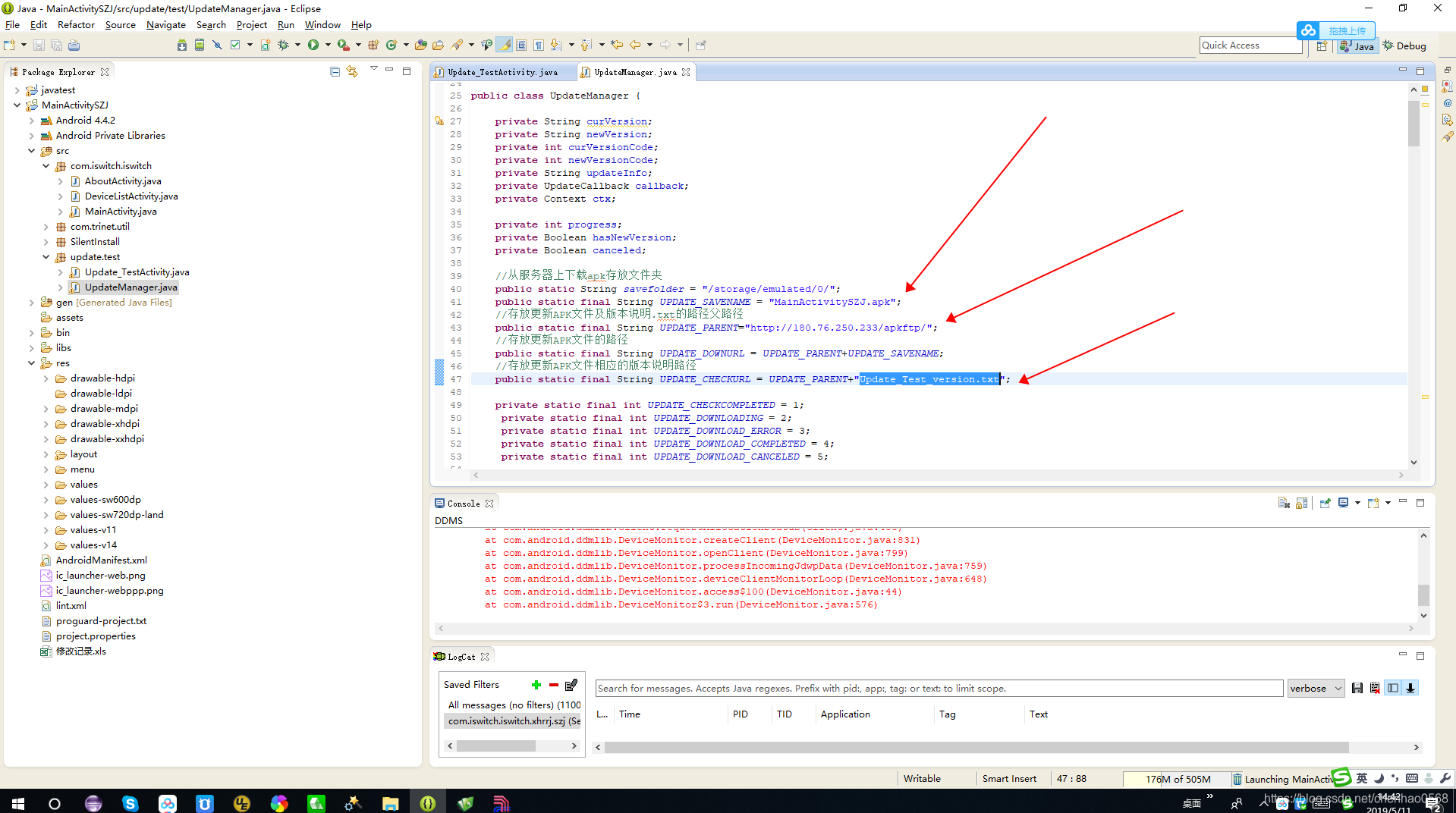Click the Console vertical scrollbar

tap(1423, 576)
